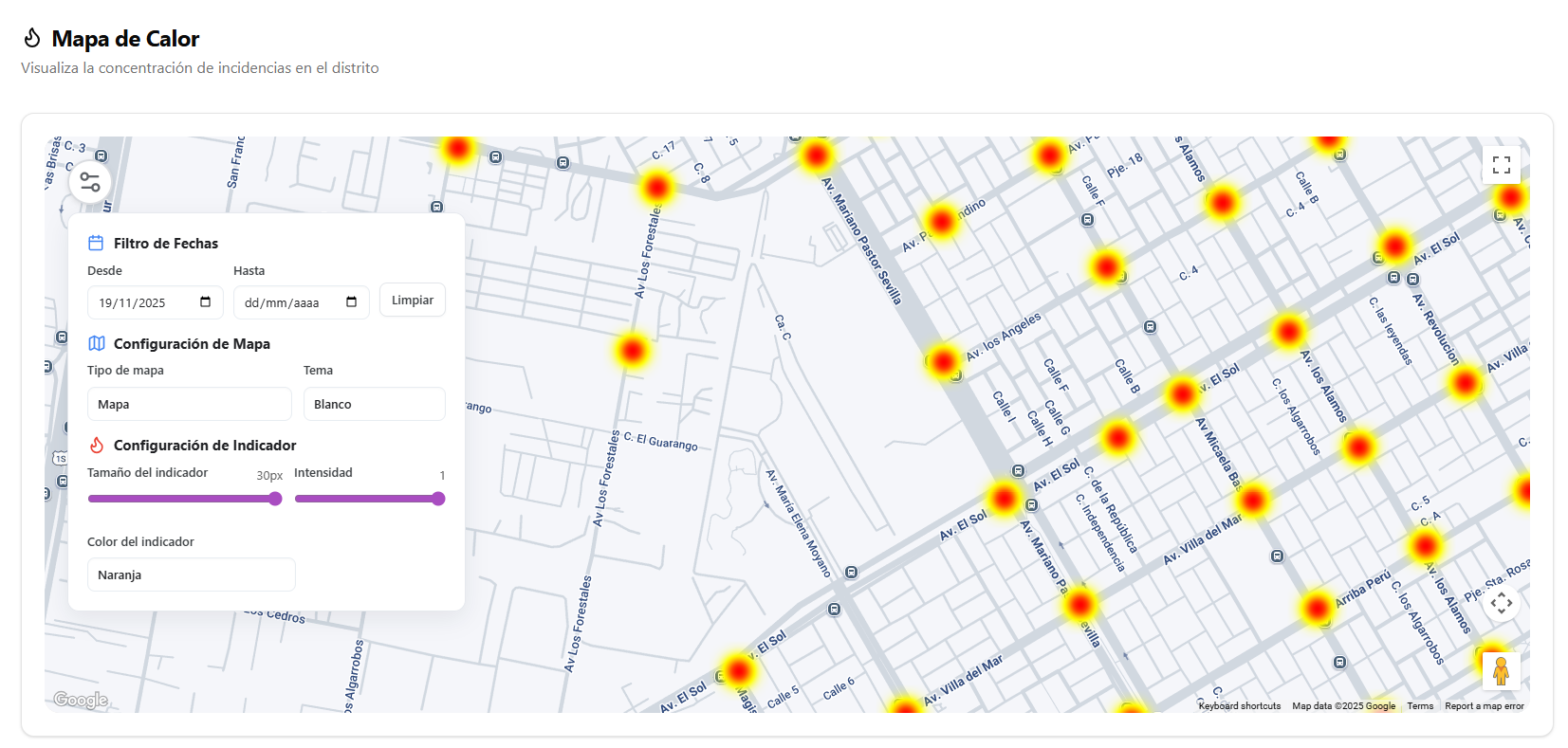
Task: Open calendar picker in Hasta field
Action: coord(351,302)
